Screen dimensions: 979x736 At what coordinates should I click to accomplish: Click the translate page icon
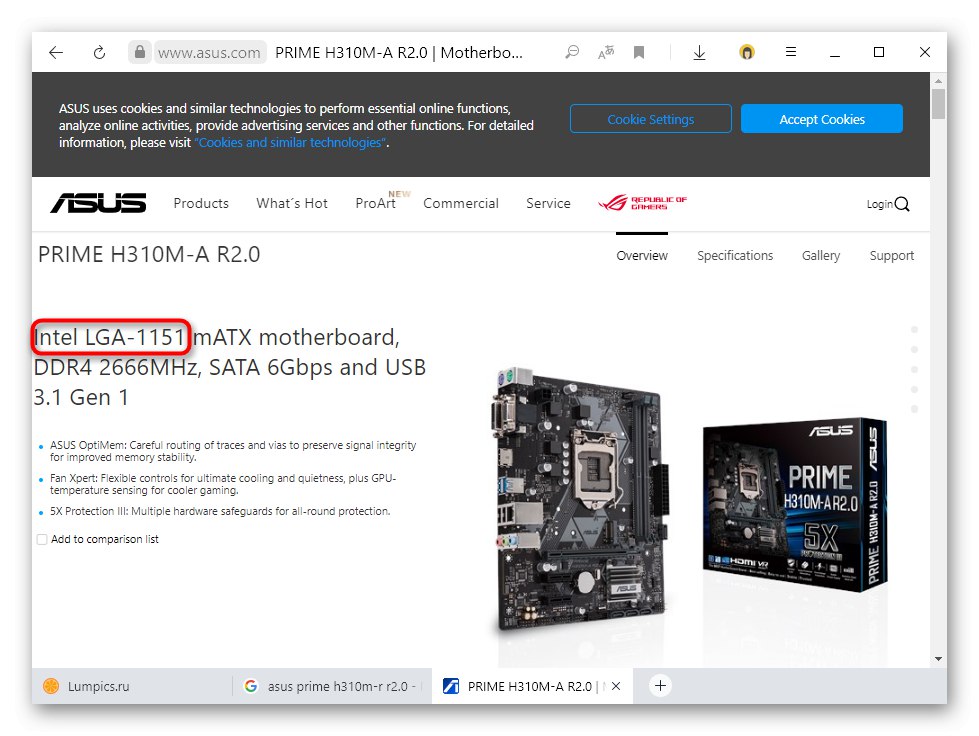pos(606,52)
